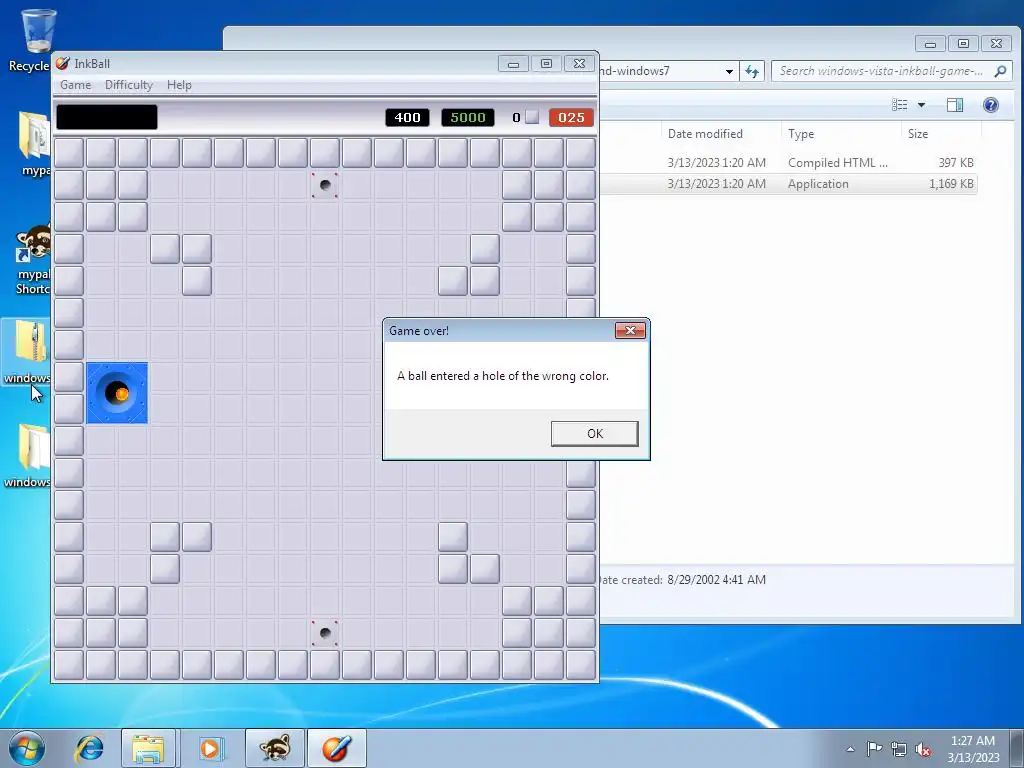Select the Application file row

(x=788, y=184)
